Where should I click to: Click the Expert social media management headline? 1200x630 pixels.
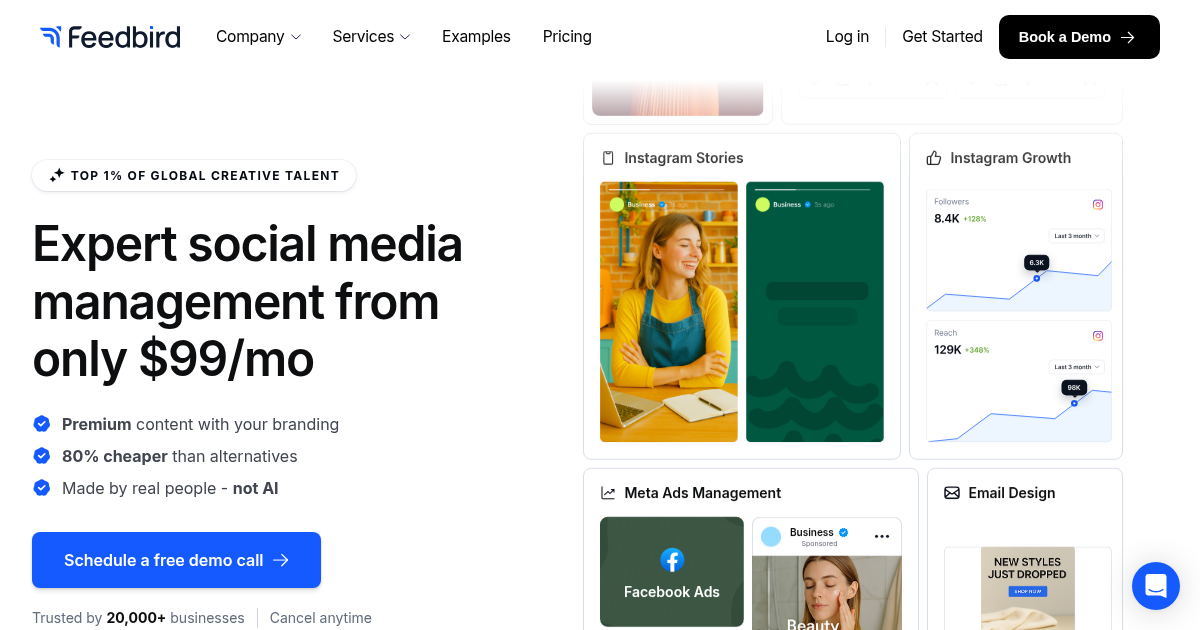(x=248, y=301)
